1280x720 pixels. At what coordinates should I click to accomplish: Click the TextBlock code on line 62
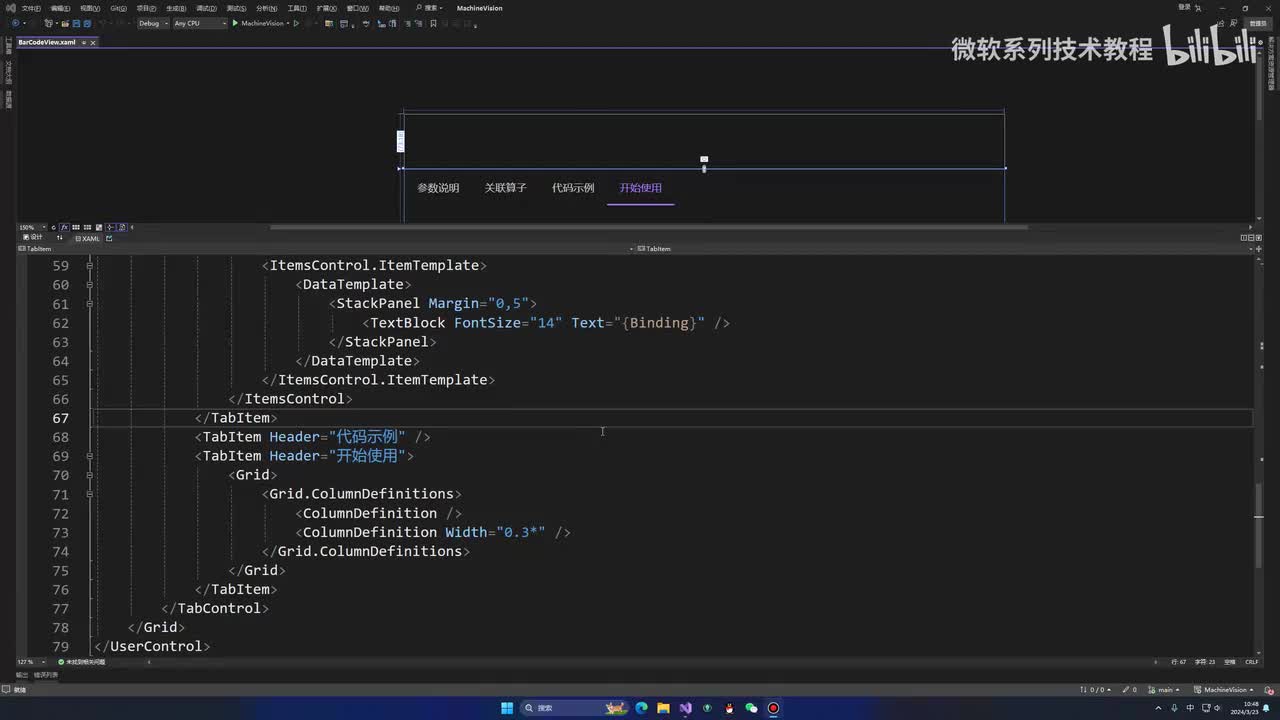(546, 323)
